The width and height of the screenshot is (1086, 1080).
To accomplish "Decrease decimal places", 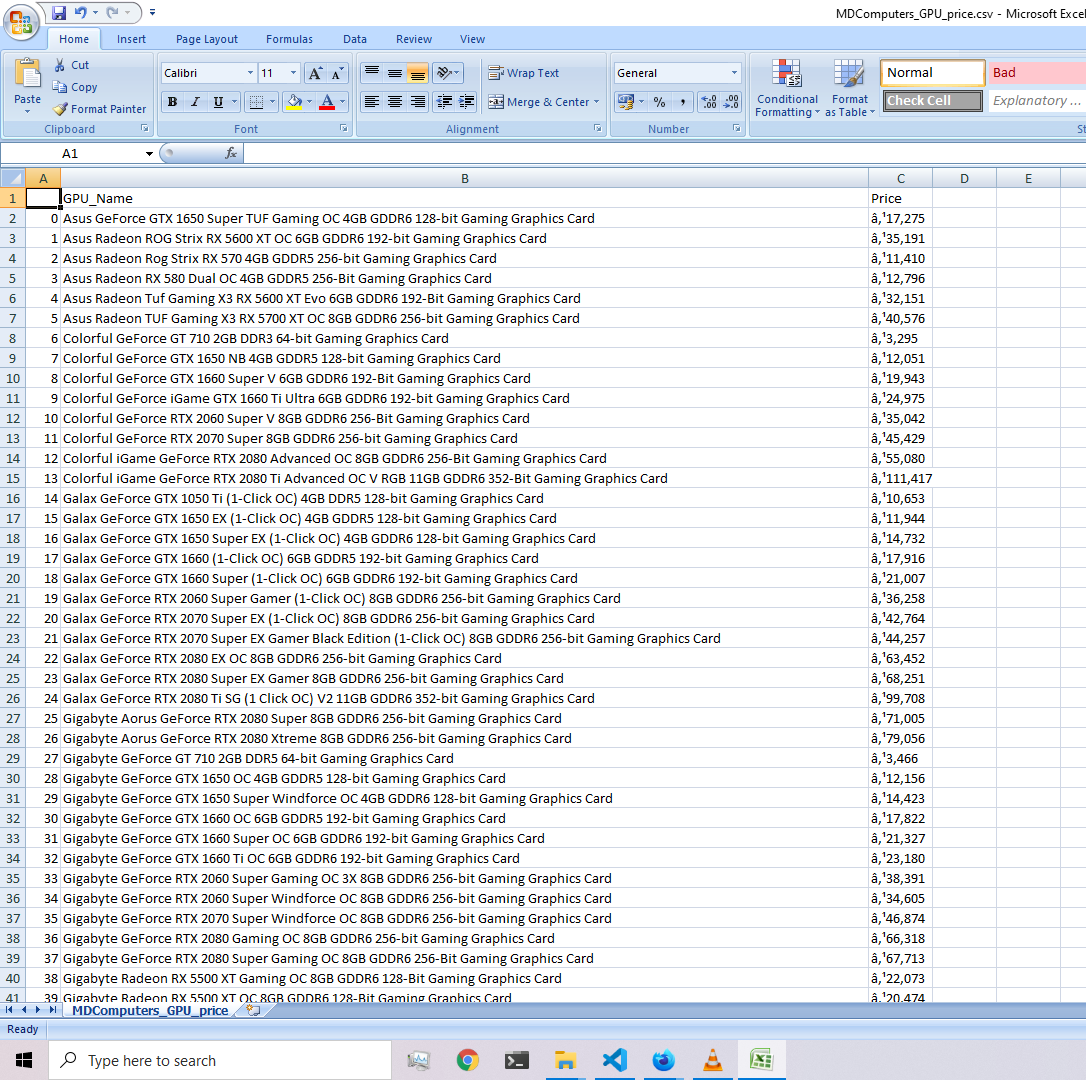I will (731, 103).
